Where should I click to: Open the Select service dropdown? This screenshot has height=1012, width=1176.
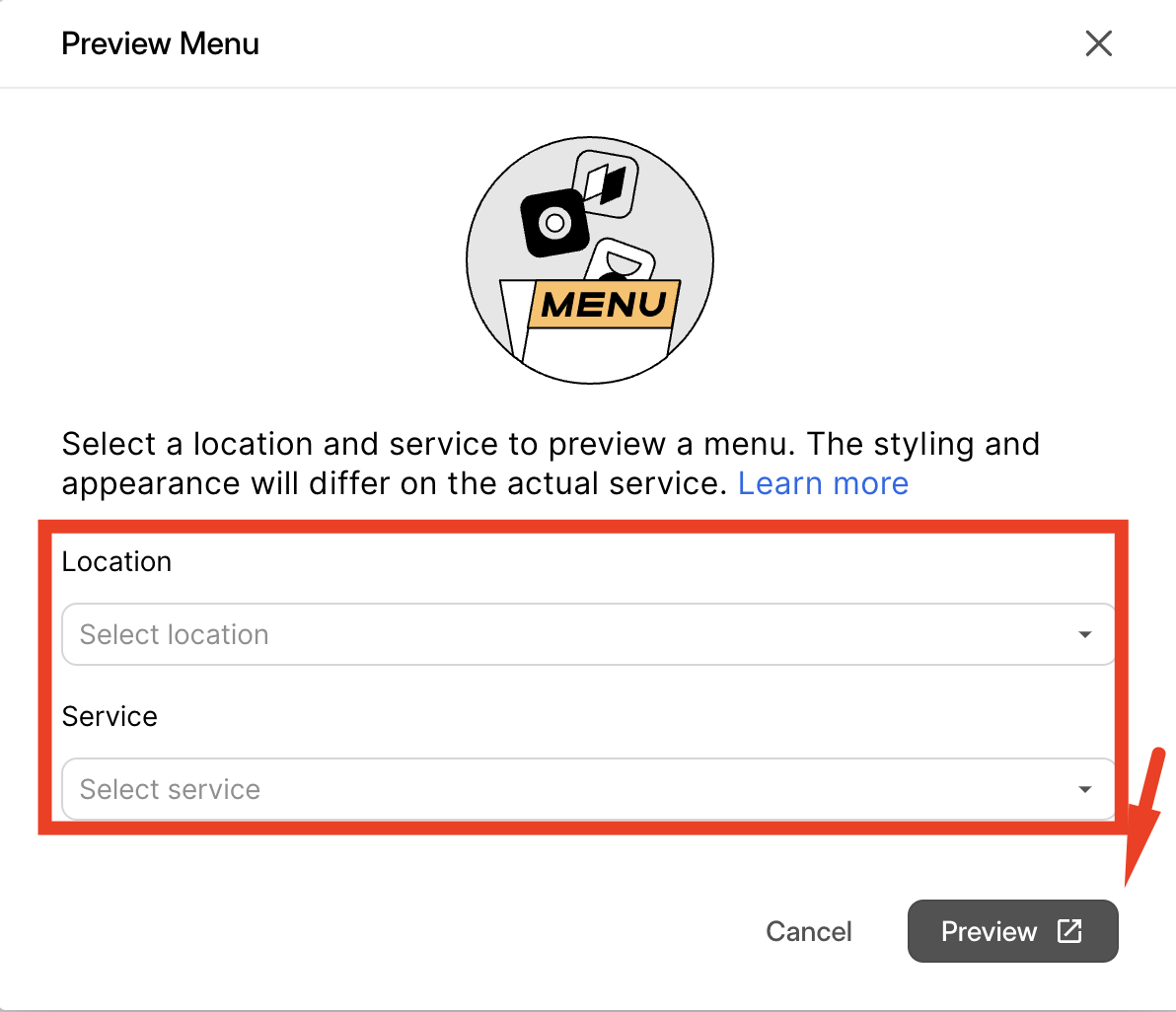[x=588, y=789]
